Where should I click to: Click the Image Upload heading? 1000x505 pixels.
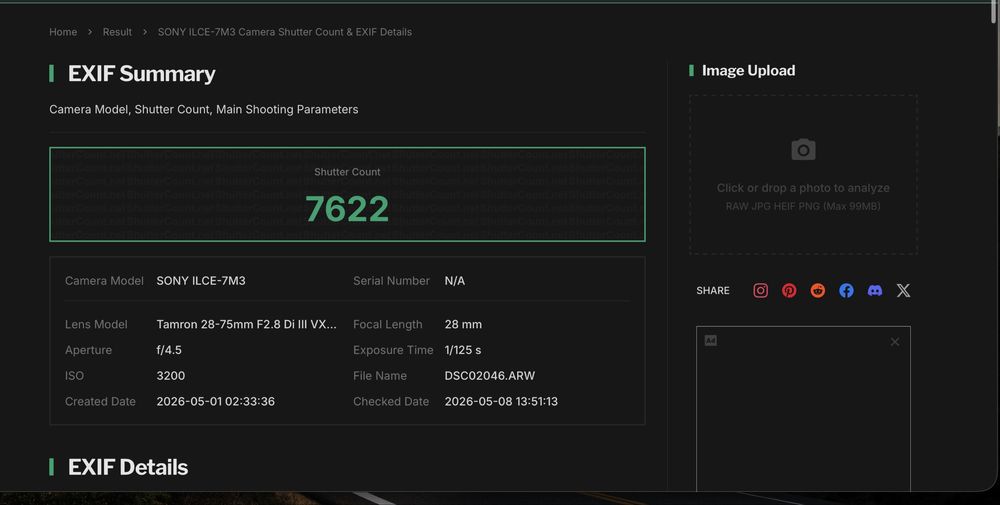748,71
